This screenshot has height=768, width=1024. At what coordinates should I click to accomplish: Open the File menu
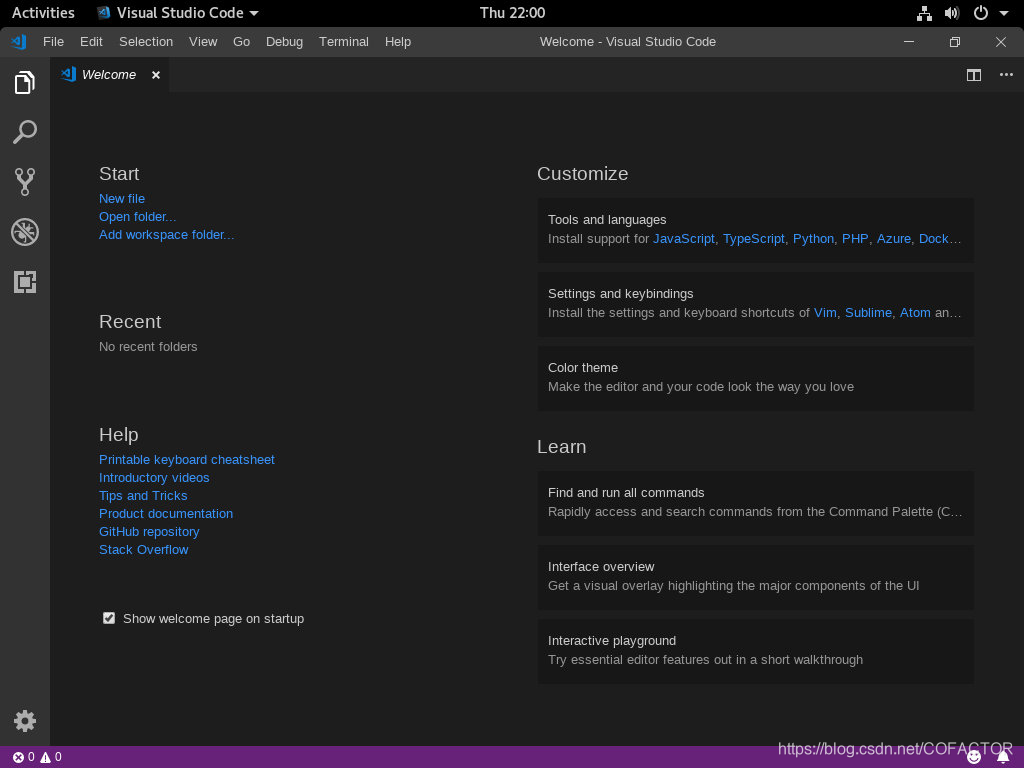pos(54,42)
